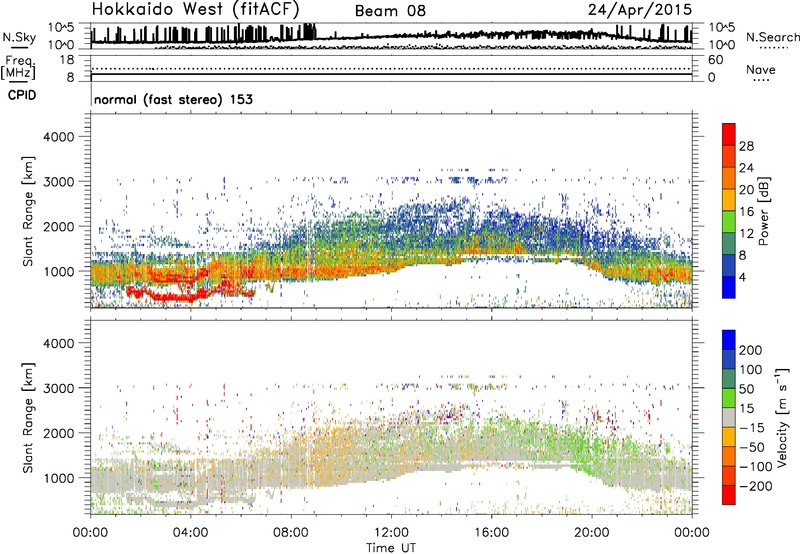
Task: Click the "-200" velocity colorbar value
Action: tap(755, 486)
